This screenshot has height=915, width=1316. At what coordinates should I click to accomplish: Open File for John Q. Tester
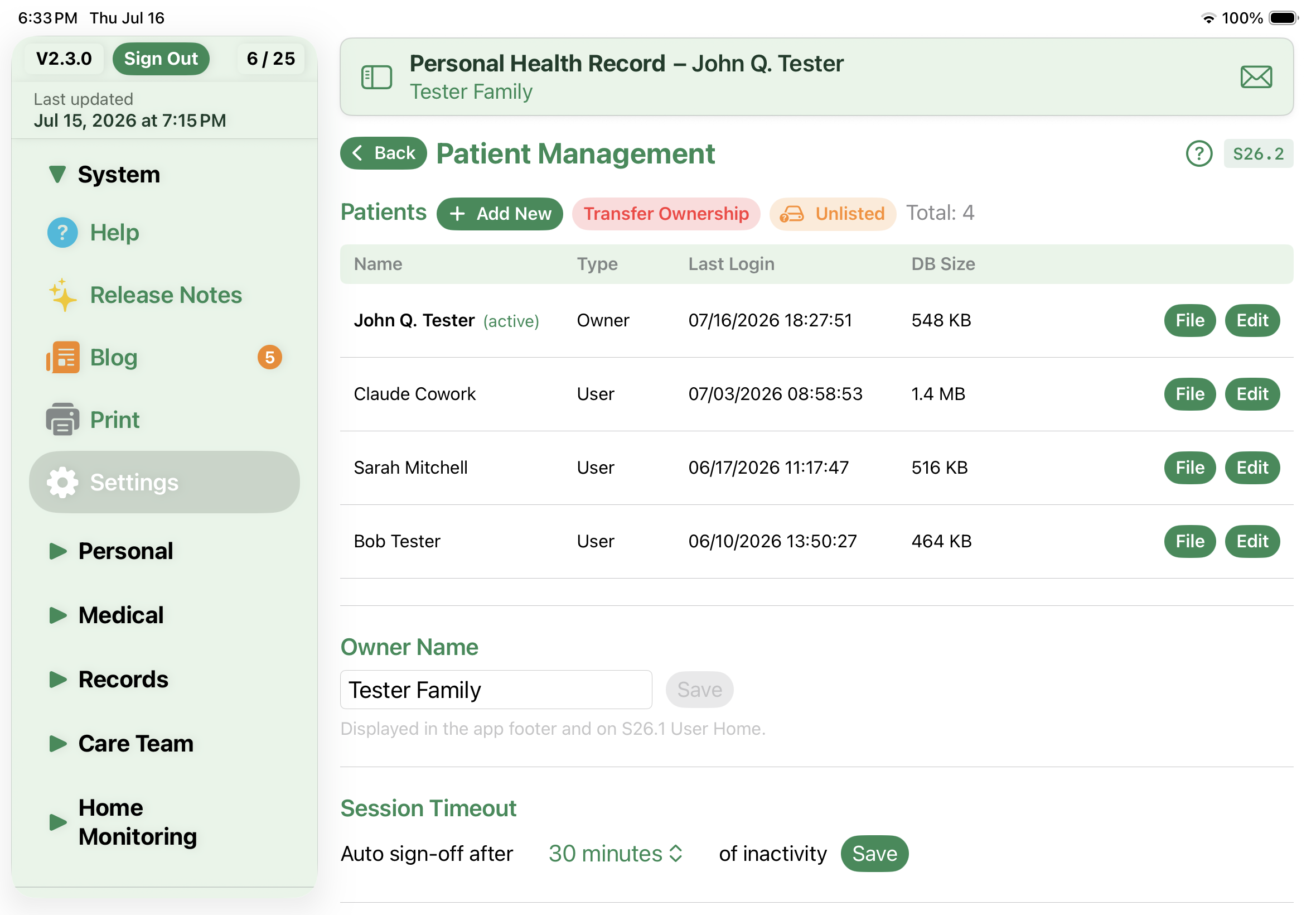1189,320
